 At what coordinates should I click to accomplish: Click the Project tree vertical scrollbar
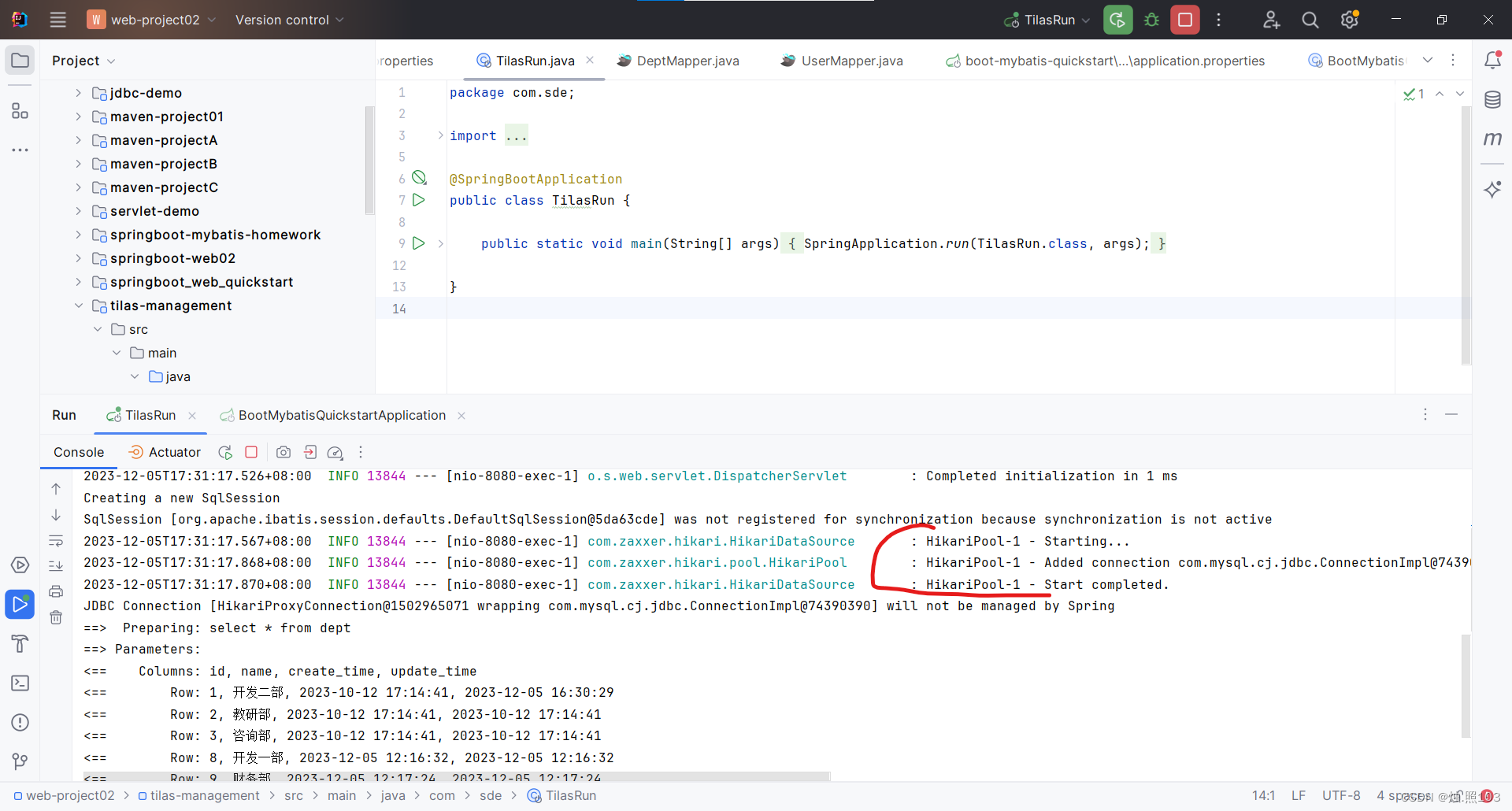[369, 160]
